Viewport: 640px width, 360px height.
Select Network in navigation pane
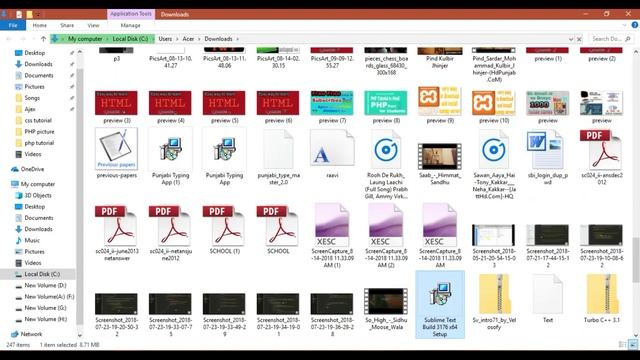coord(31,334)
